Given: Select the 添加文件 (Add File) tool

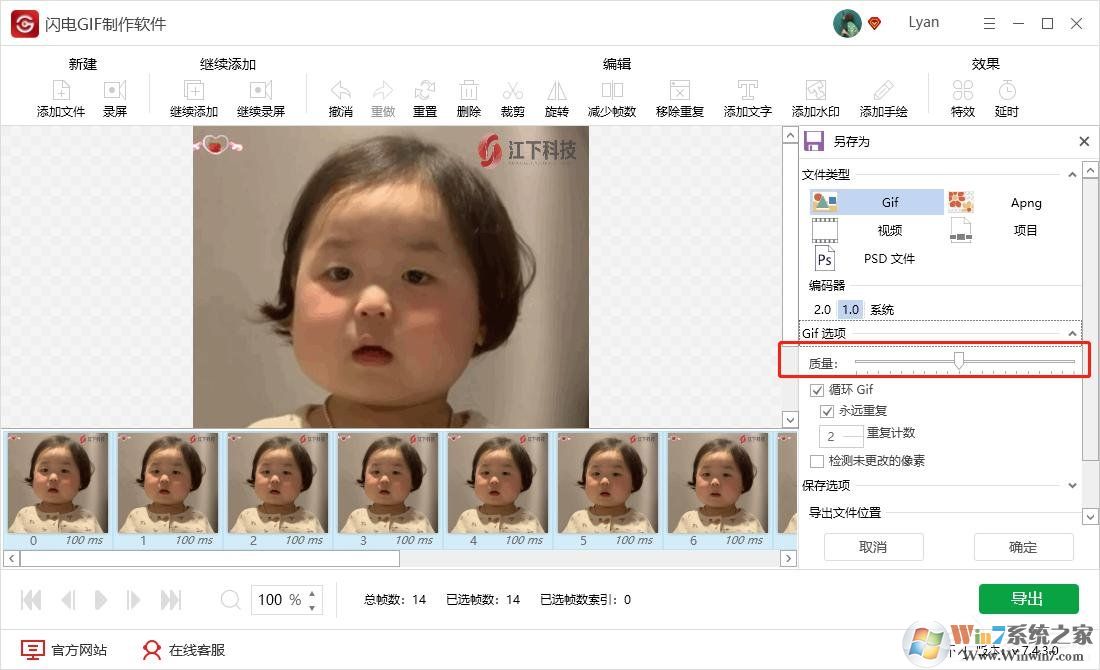Looking at the screenshot, I should 60,97.
